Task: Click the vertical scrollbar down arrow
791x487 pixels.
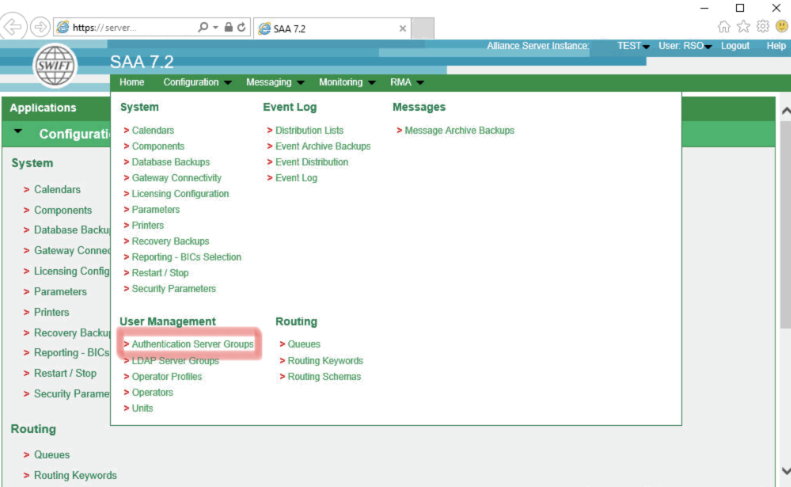Action: [x=784, y=471]
